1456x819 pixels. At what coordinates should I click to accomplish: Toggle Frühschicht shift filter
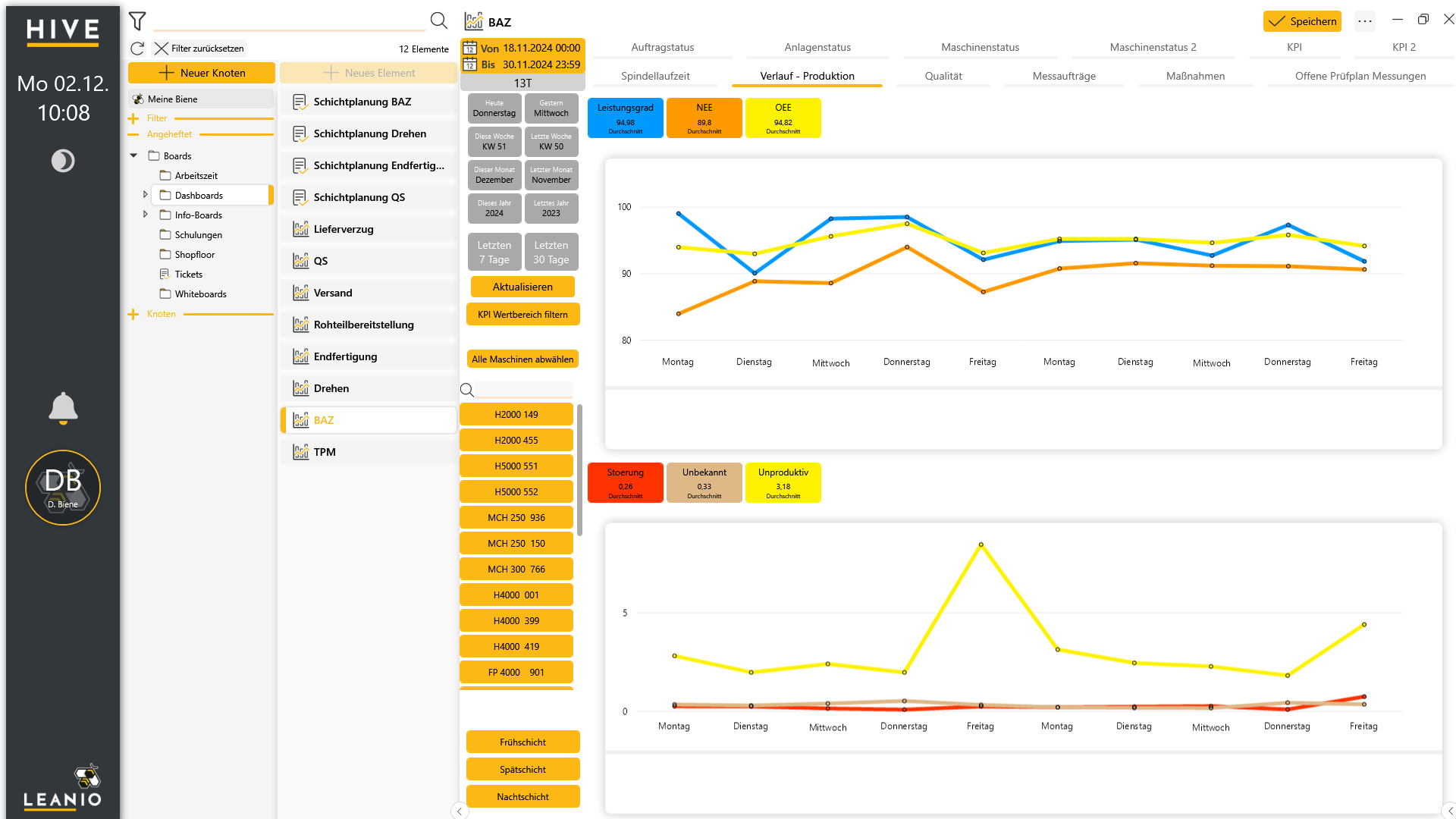tap(523, 742)
